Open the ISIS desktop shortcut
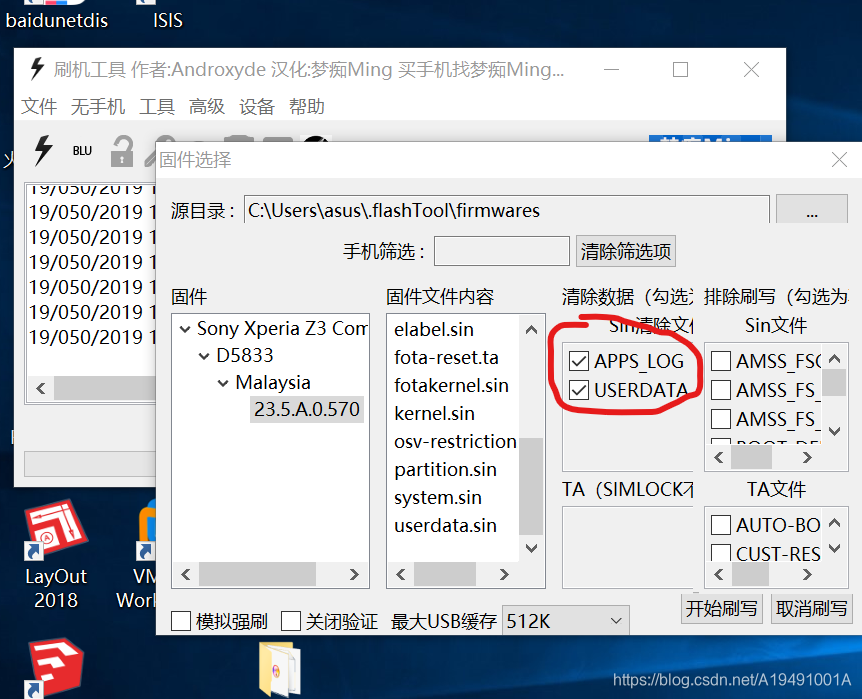This screenshot has height=699, width=862. pyautogui.click(x=167, y=16)
